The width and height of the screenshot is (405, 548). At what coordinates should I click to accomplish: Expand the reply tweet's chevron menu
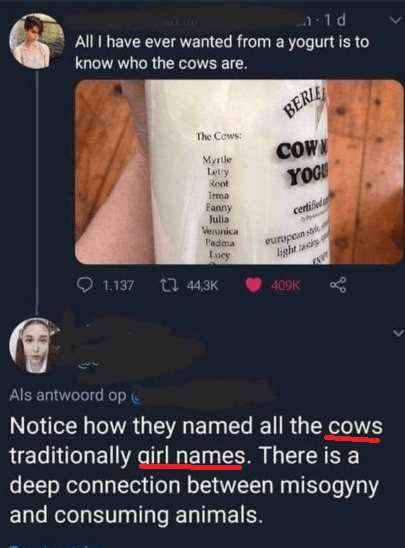pos(398,332)
